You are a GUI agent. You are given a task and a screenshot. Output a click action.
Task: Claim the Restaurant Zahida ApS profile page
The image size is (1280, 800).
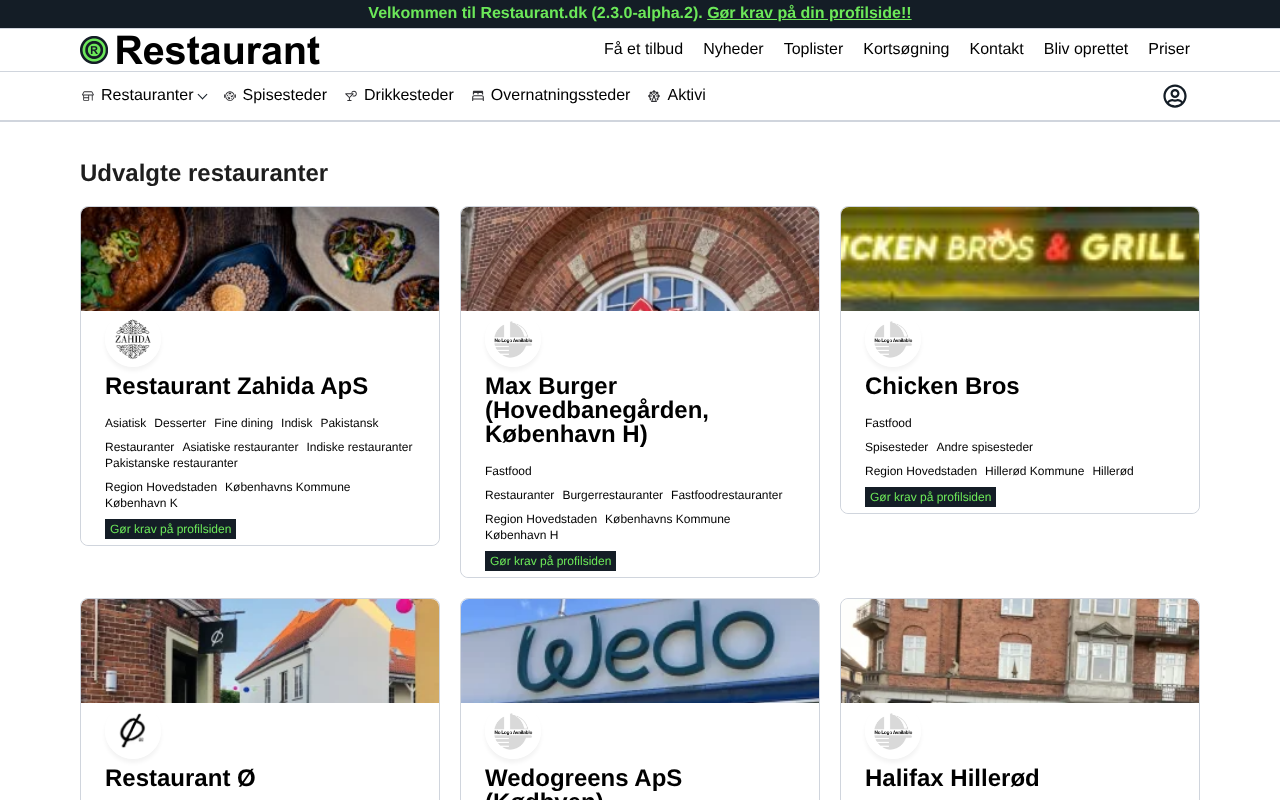(170, 529)
